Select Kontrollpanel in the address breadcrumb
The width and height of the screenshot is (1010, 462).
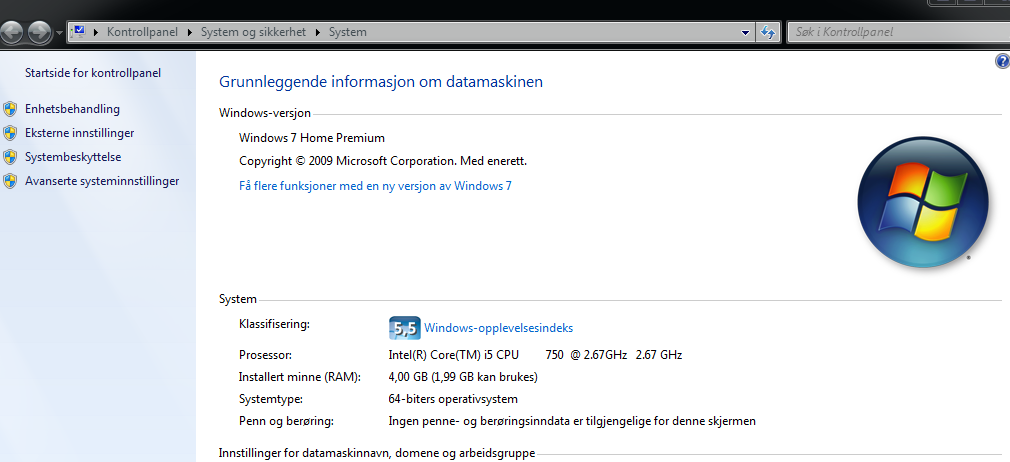(142, 32)
